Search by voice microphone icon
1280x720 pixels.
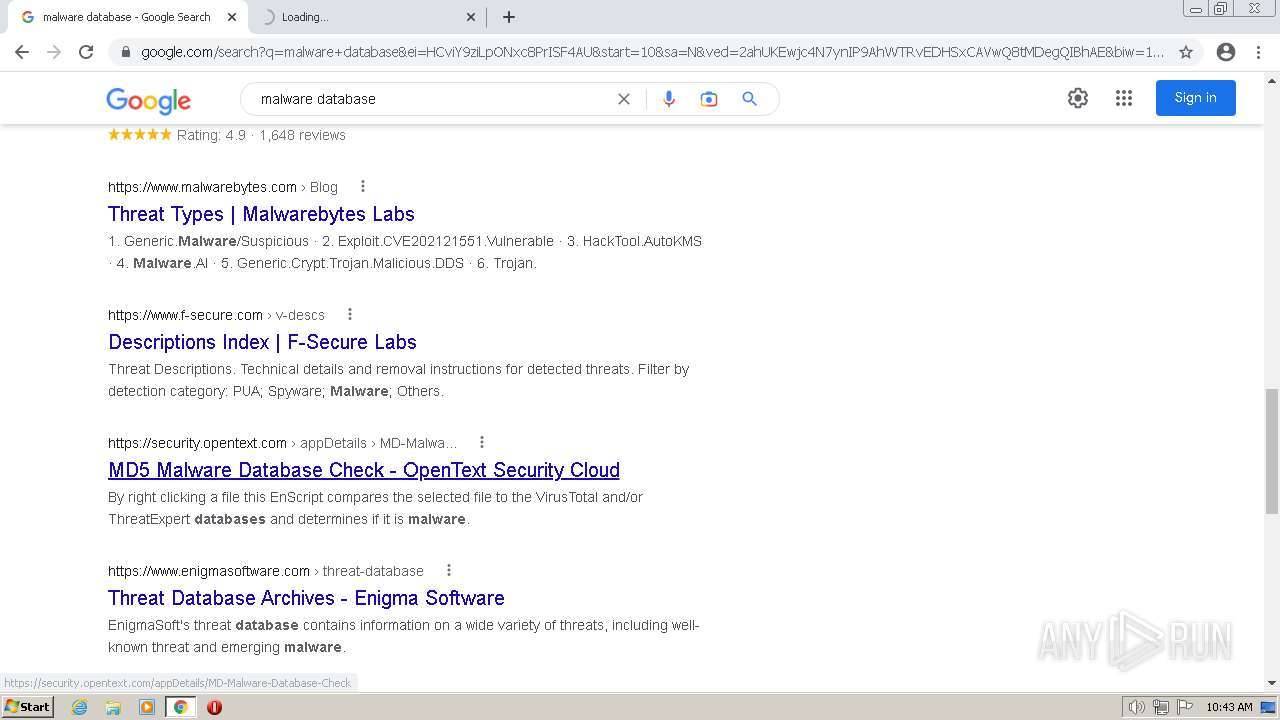pyautogui.click(x=669, y=99)
